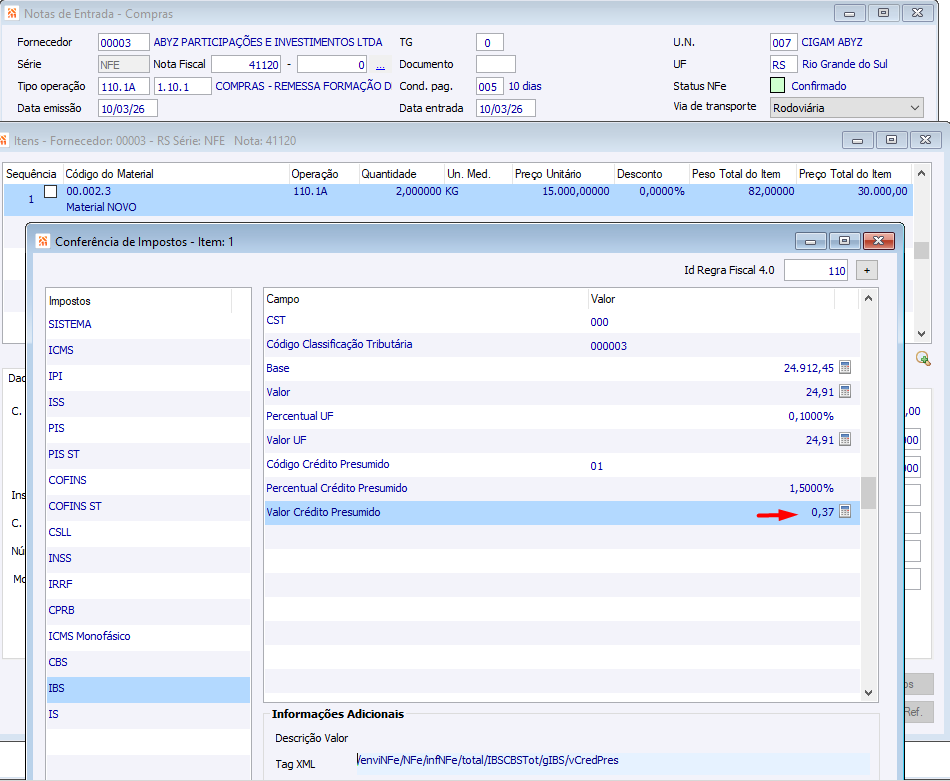The image size is (950, 781).
Task: Open calculator icon in the Base row
Action: (x=844, y=368)
